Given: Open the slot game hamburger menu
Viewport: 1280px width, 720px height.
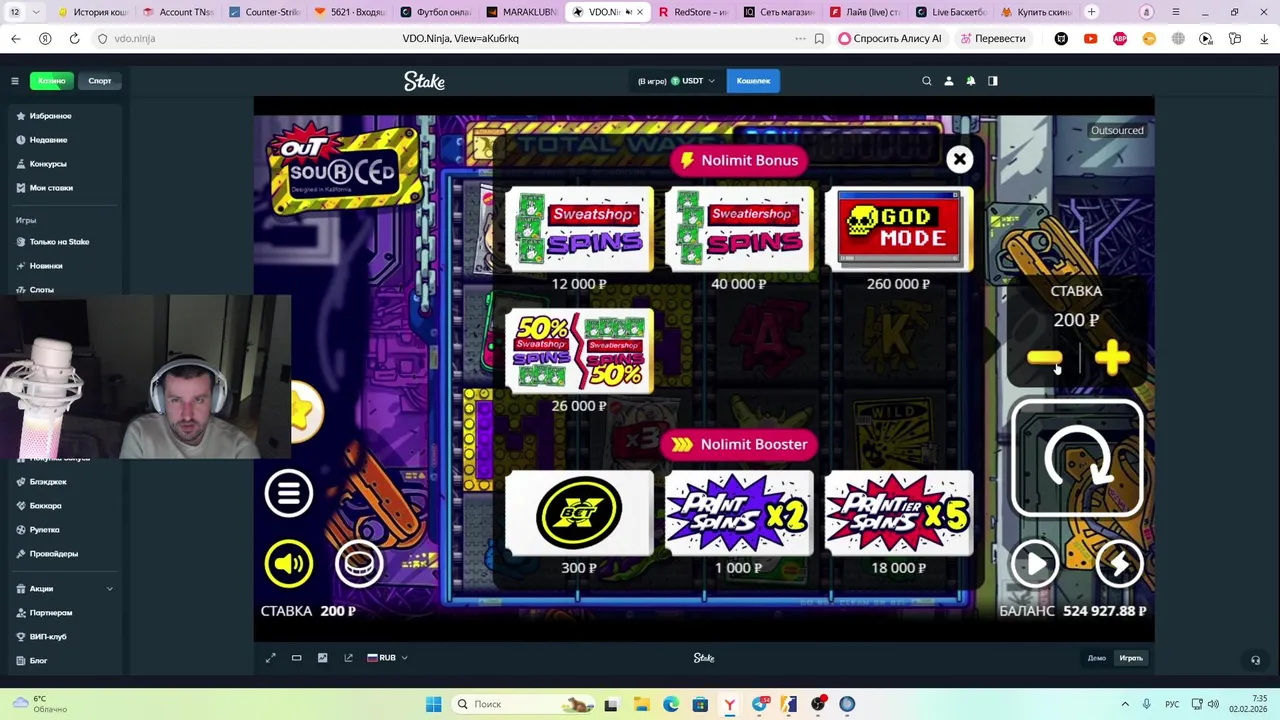Looking at the screenshot, I should point(289,493).
